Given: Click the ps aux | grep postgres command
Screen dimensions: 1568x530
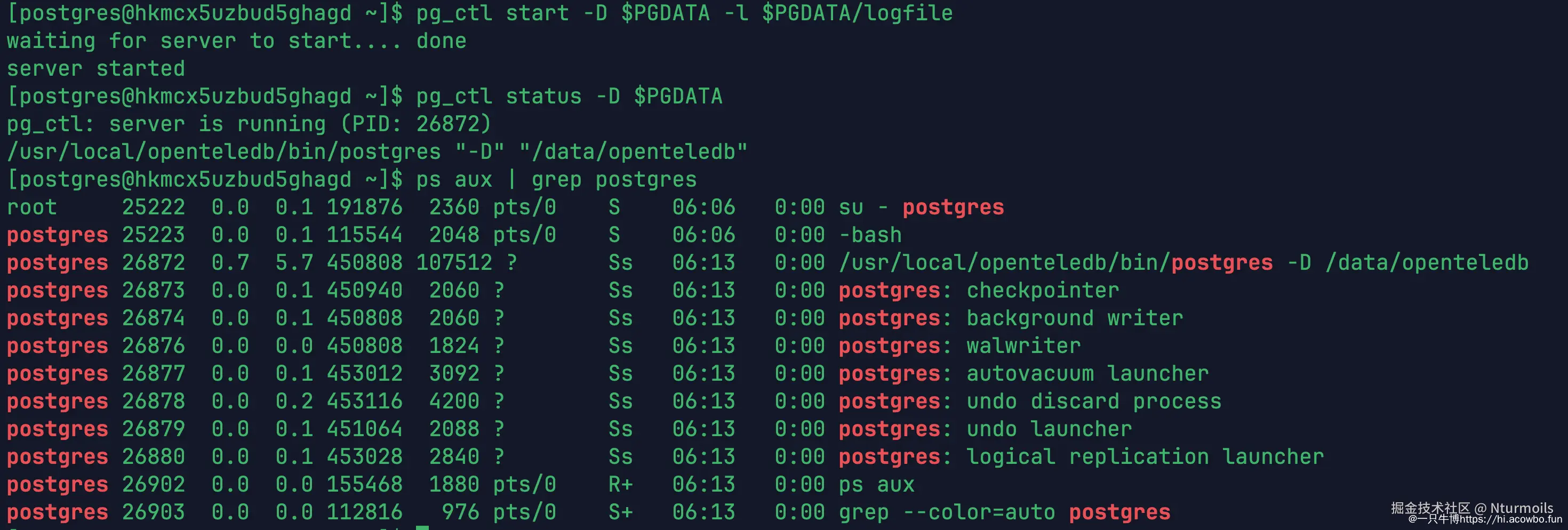Looking at the screenshot, I should pos(556,180).
